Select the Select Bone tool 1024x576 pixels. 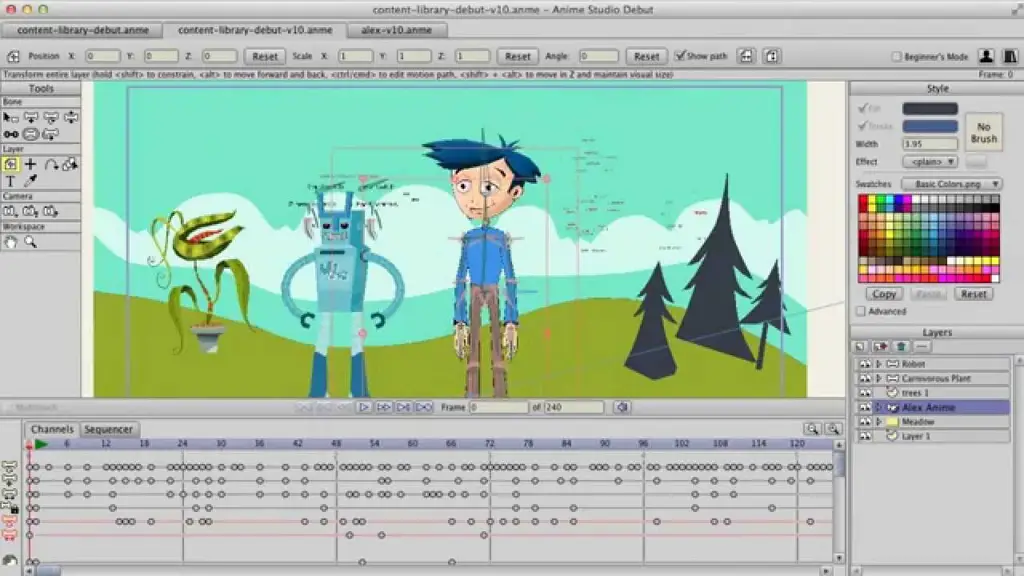10,118
